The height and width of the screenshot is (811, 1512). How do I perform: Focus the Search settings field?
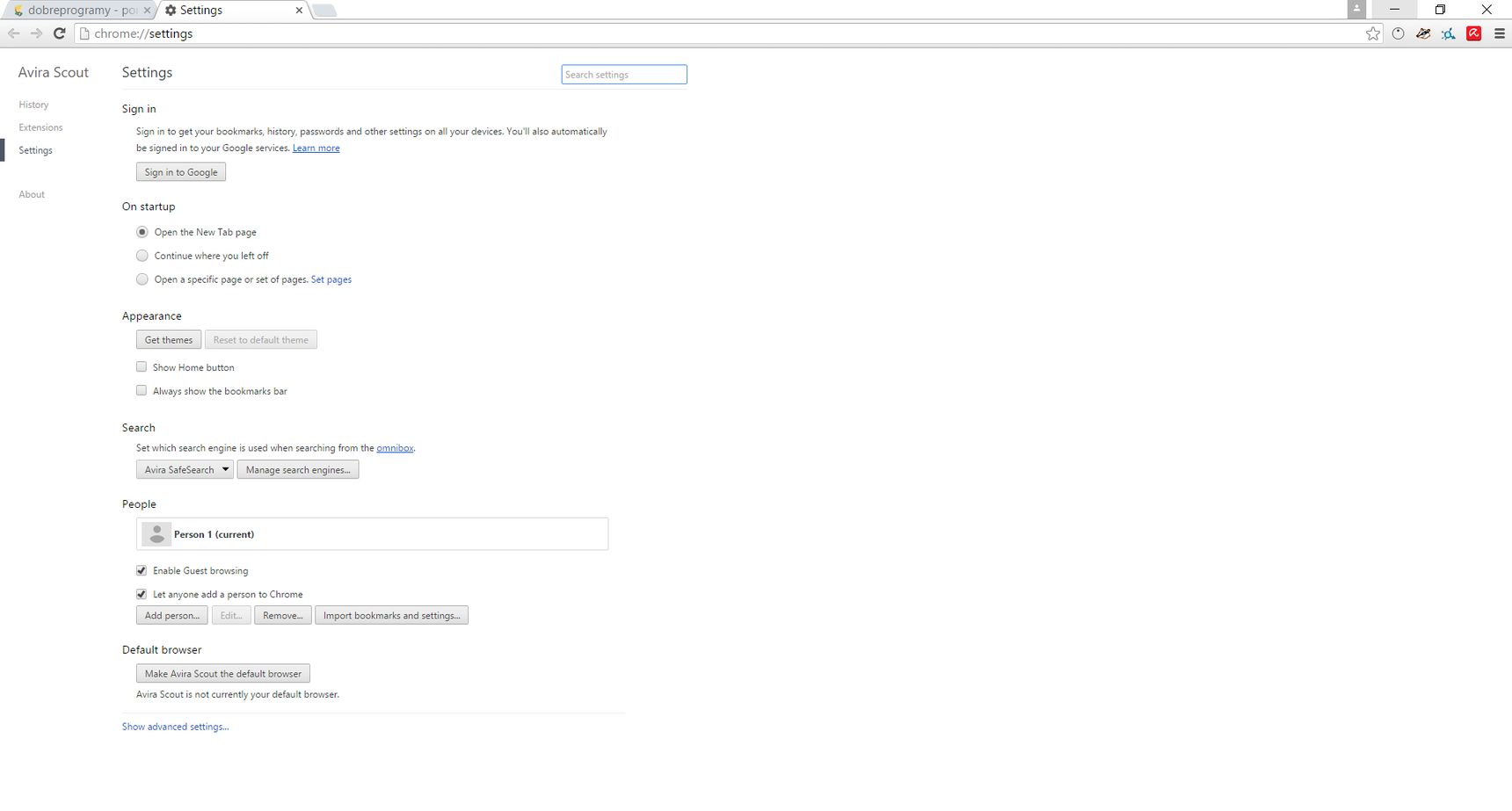(624, 75)
